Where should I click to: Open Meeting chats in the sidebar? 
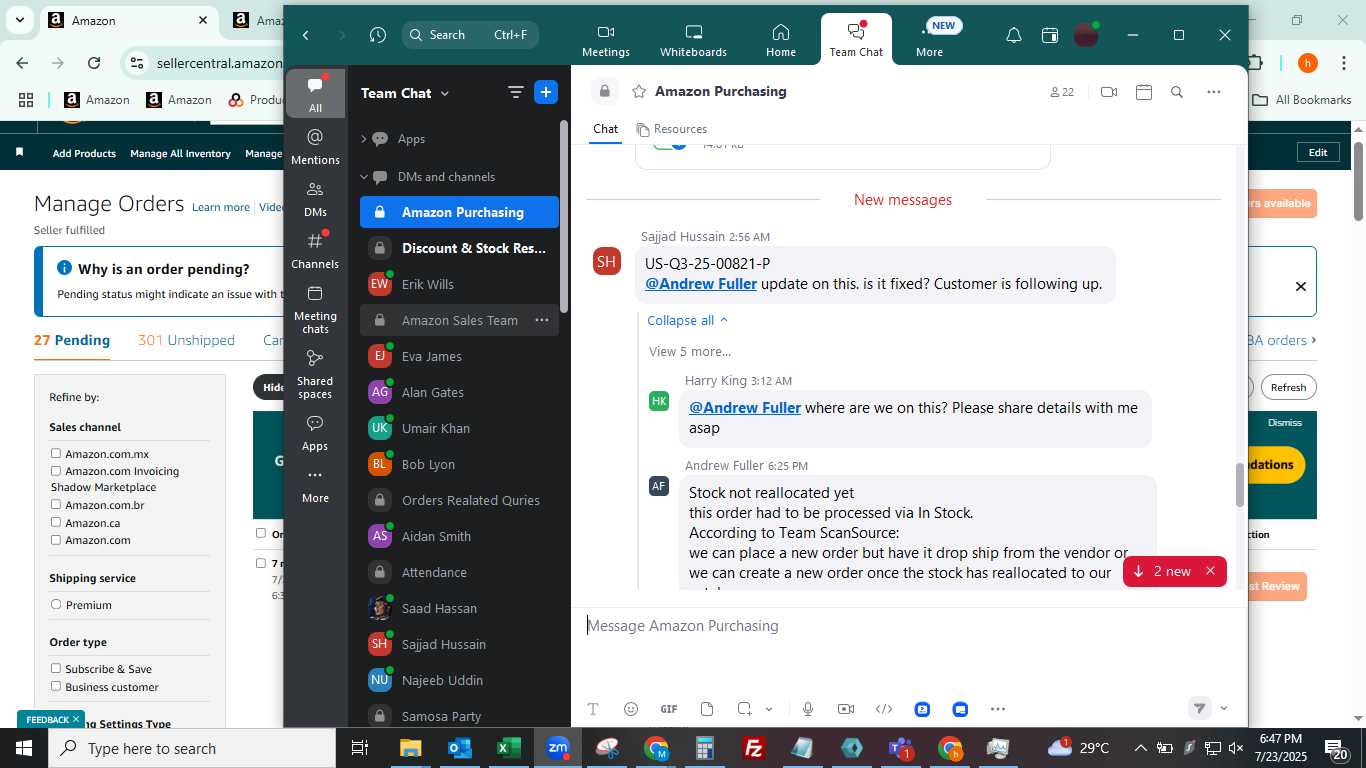315,308
